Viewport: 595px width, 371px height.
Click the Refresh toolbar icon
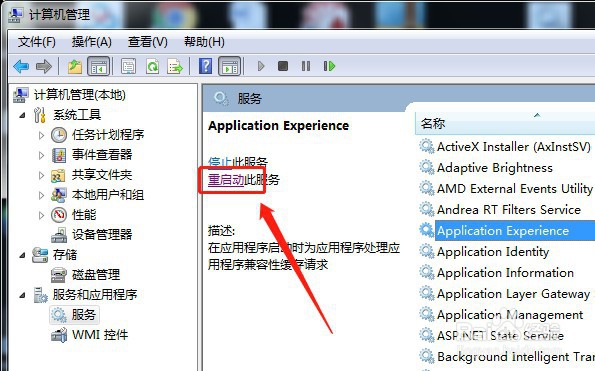coord(153,66)
